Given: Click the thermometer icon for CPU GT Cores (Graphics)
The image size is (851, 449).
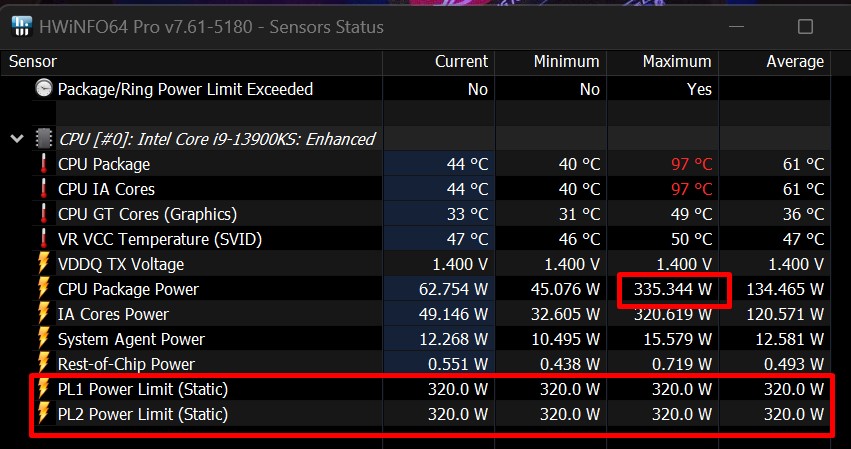Looking at the screenshot, I should 43,213.
